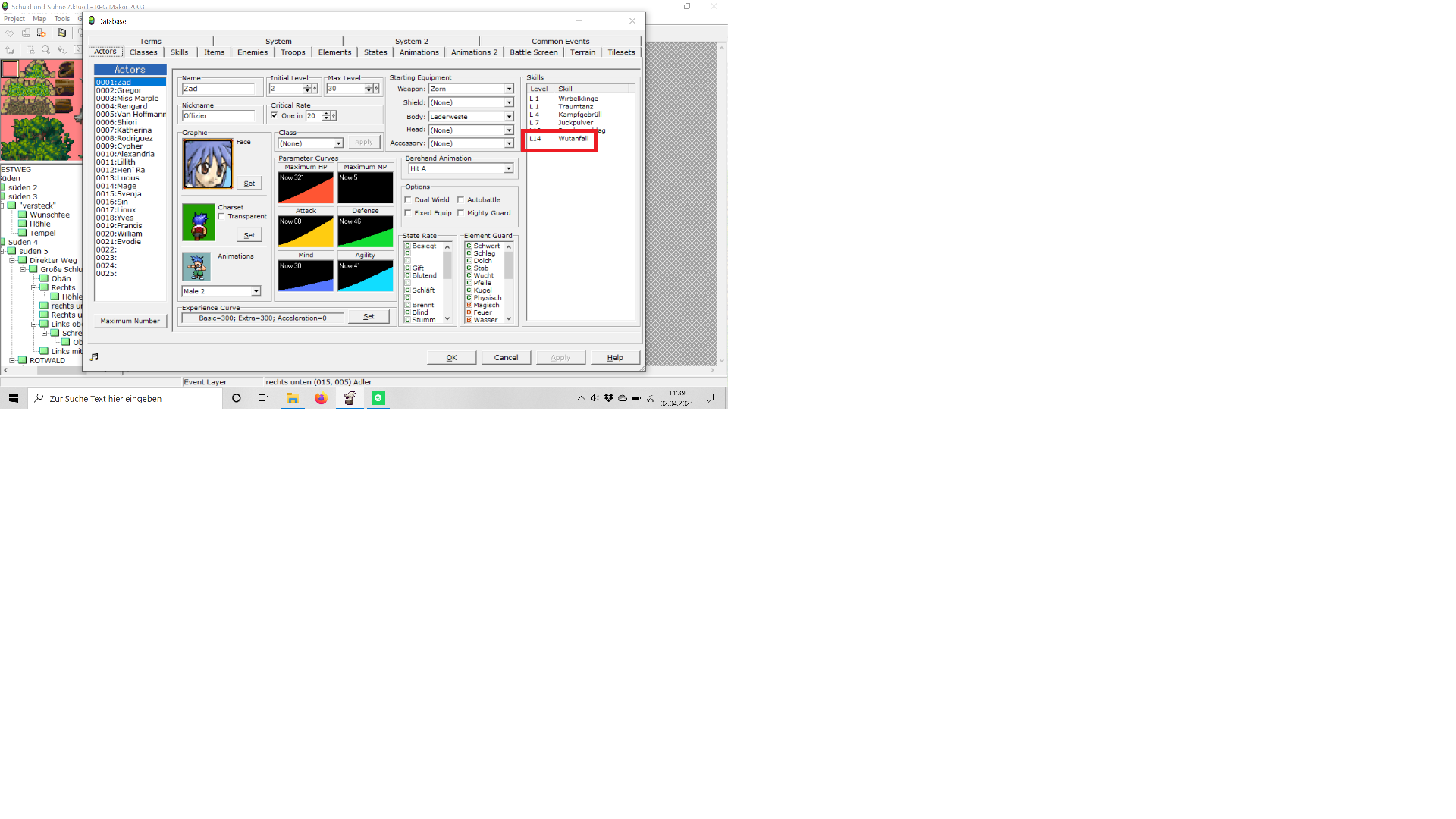This screenshot has width=1456, height=819.
Task: Enable the Dual Wield checkbox
Action: pyautogui.click(x=408, y=200)
